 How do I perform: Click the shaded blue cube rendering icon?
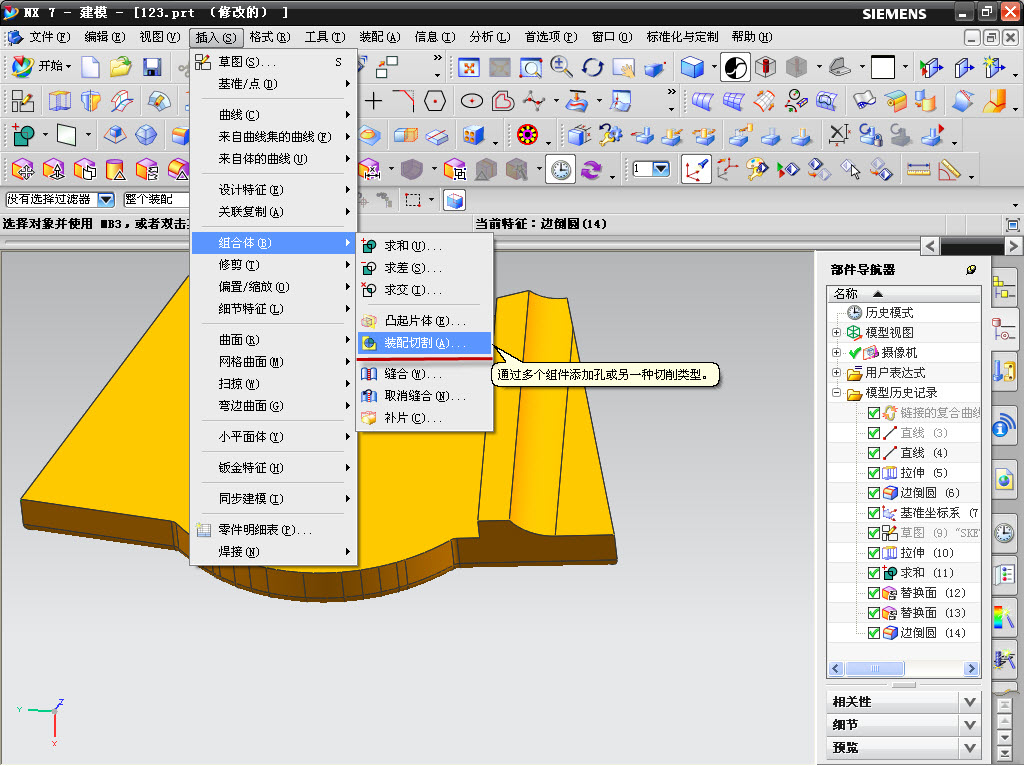(x=692, y=67)
